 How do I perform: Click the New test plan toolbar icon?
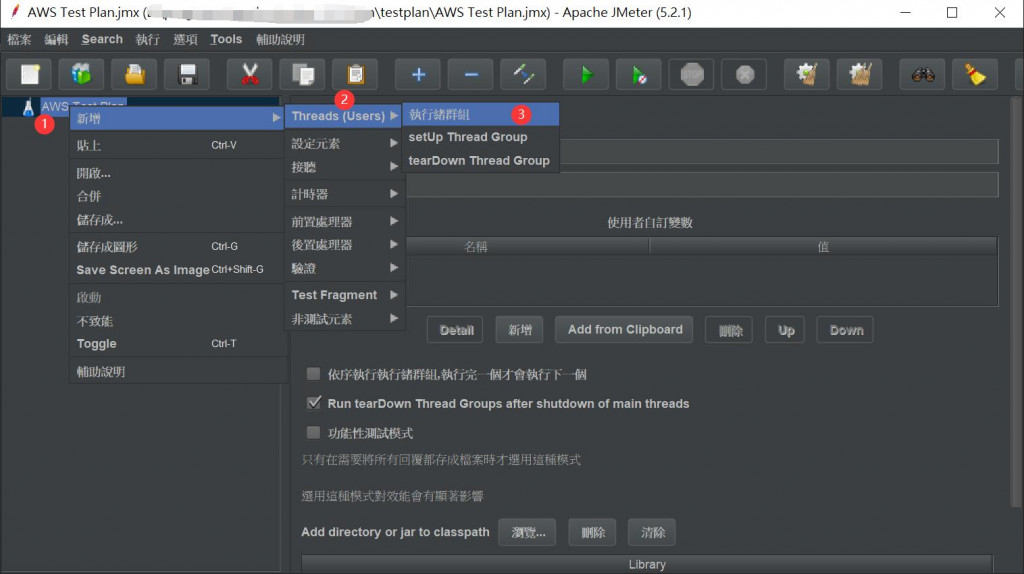point(30,74)
